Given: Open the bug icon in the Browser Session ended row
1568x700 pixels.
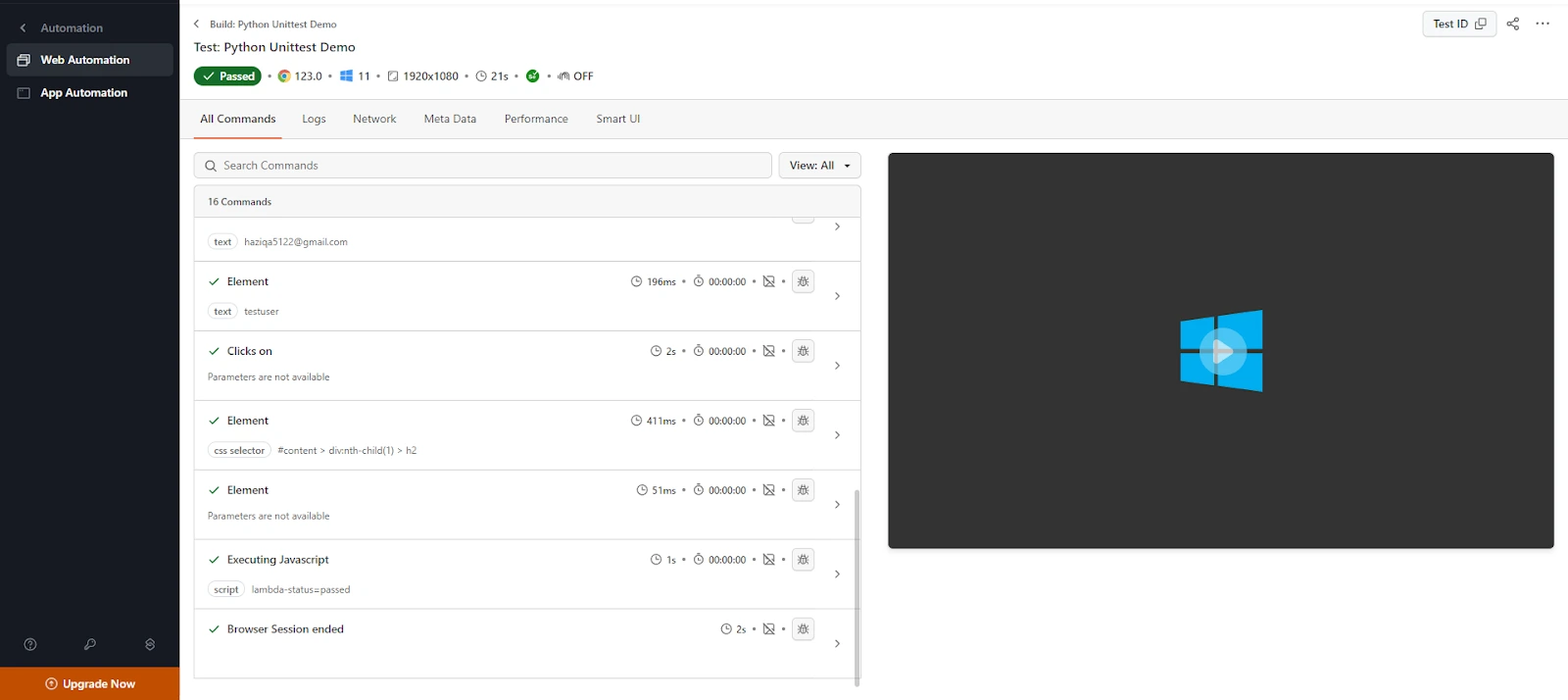Looking at the screenshot, I should tap(803, 629).
